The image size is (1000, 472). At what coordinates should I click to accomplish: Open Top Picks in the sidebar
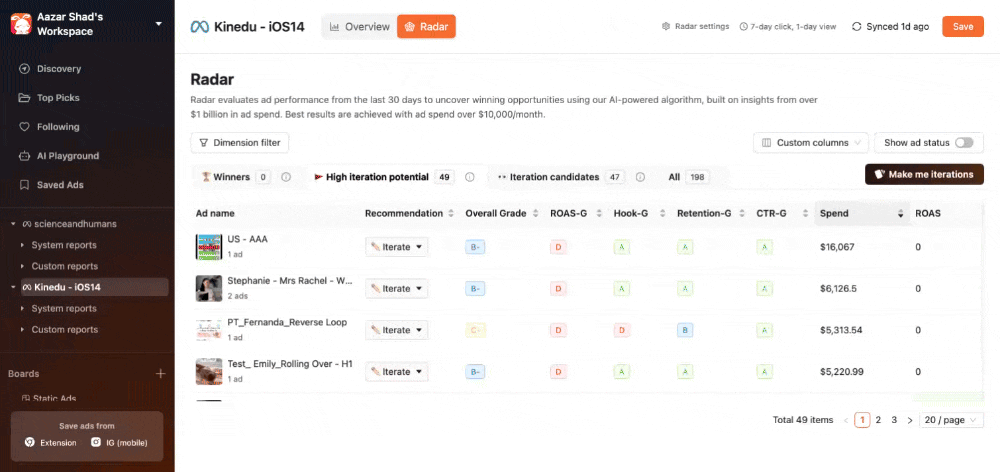(x=58, y=98)
